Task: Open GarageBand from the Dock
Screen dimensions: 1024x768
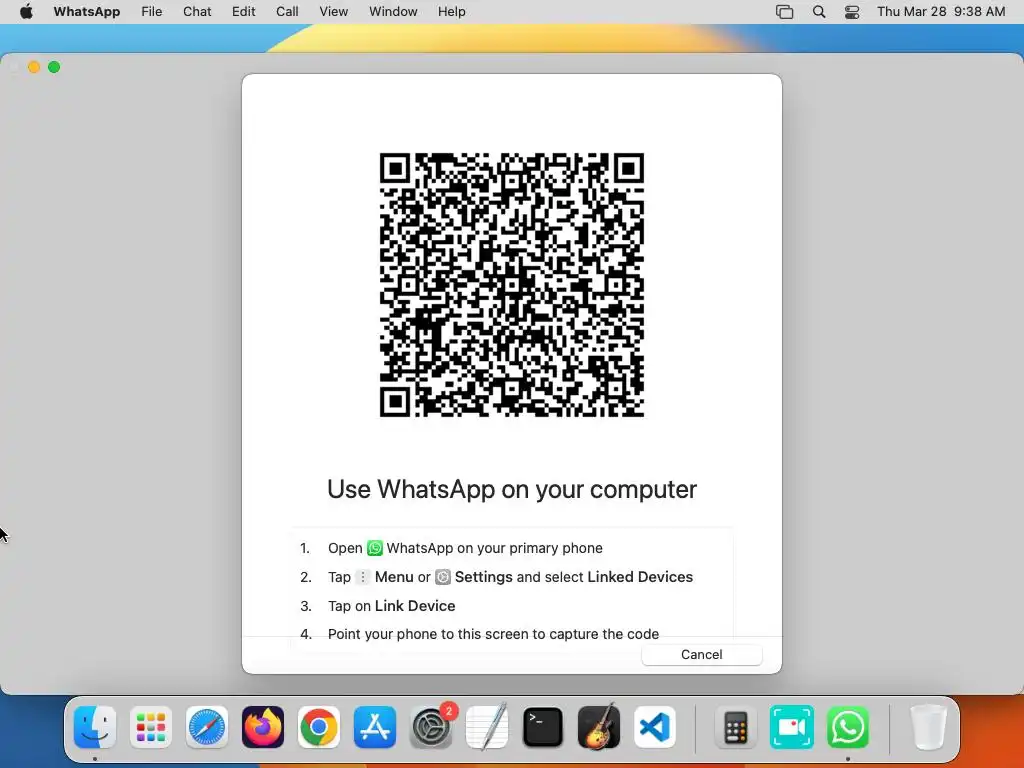Action: (599, 727)
